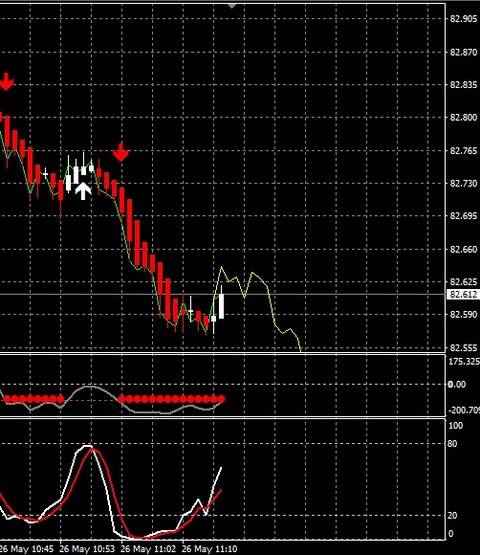Click the 80 level on stochastic scale
Viewport: 480px width, 555px height.
click(452, 444)
